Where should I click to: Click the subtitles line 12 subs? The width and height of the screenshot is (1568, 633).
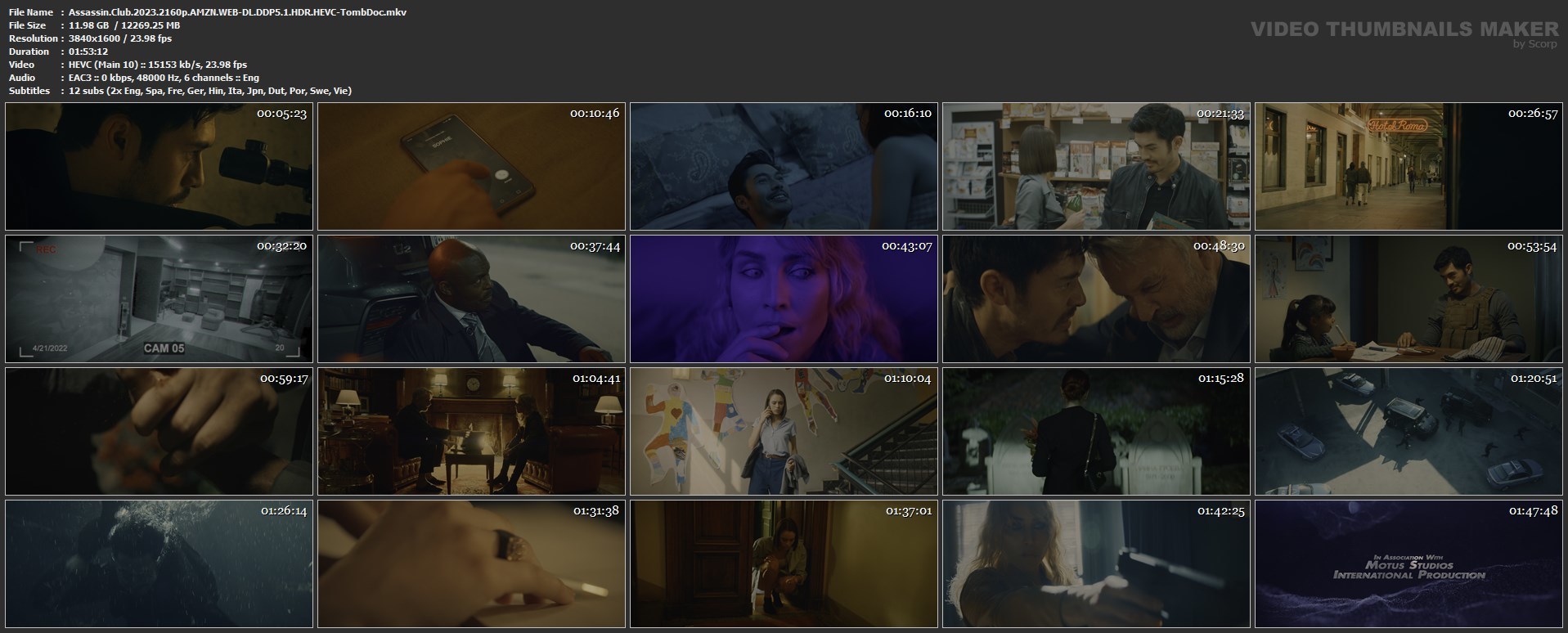coord(210,91)
